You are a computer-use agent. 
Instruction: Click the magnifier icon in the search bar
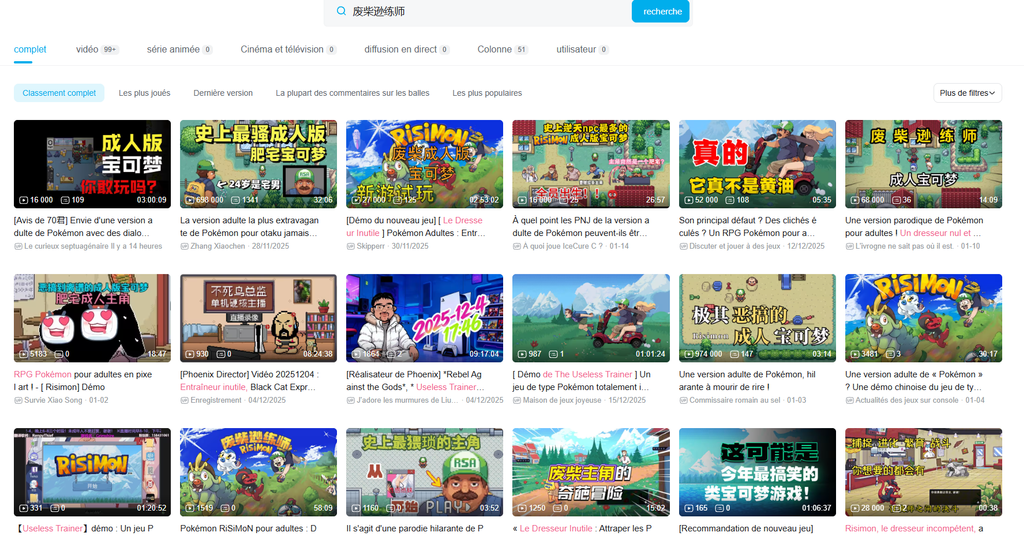pyautogui.click(x=341, y=12)
